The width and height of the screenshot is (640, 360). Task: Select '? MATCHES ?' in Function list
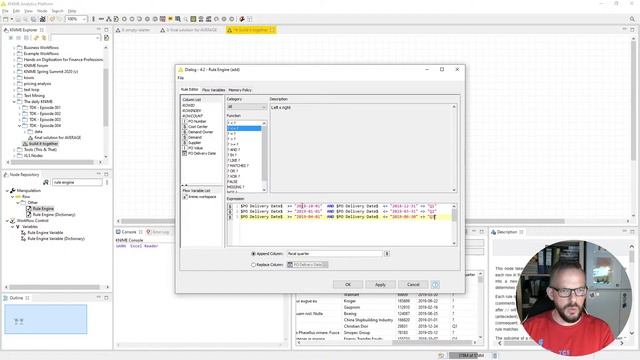tap(238, 166)
